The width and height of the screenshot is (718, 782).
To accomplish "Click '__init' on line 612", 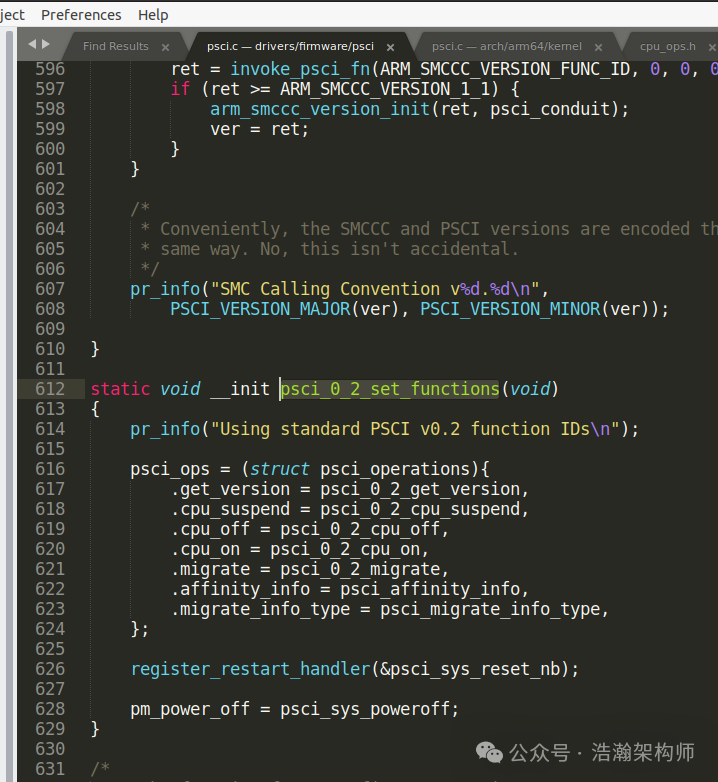I will tap(240, 389).
